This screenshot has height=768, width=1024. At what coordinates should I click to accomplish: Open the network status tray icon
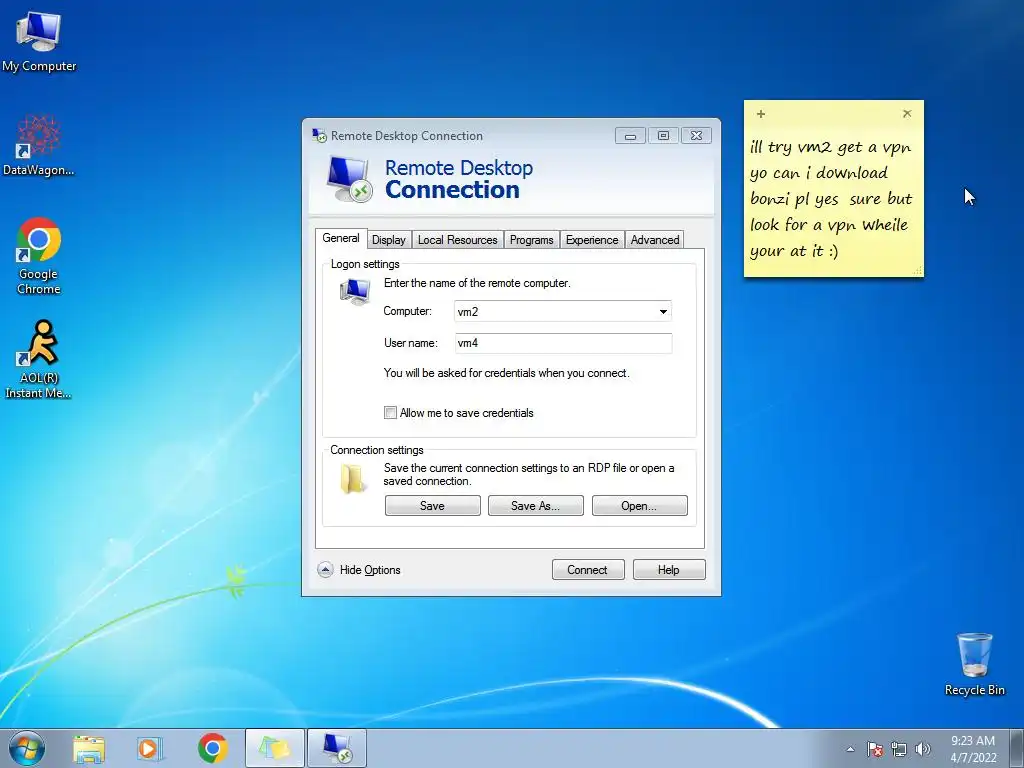[899, 749]
